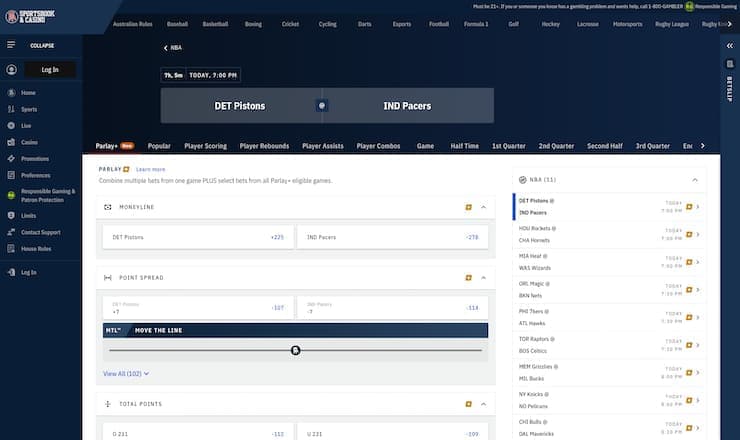Open the Half Time tab
The width and height of the screenshot is (740, 440).
click(x=464, y=146)
